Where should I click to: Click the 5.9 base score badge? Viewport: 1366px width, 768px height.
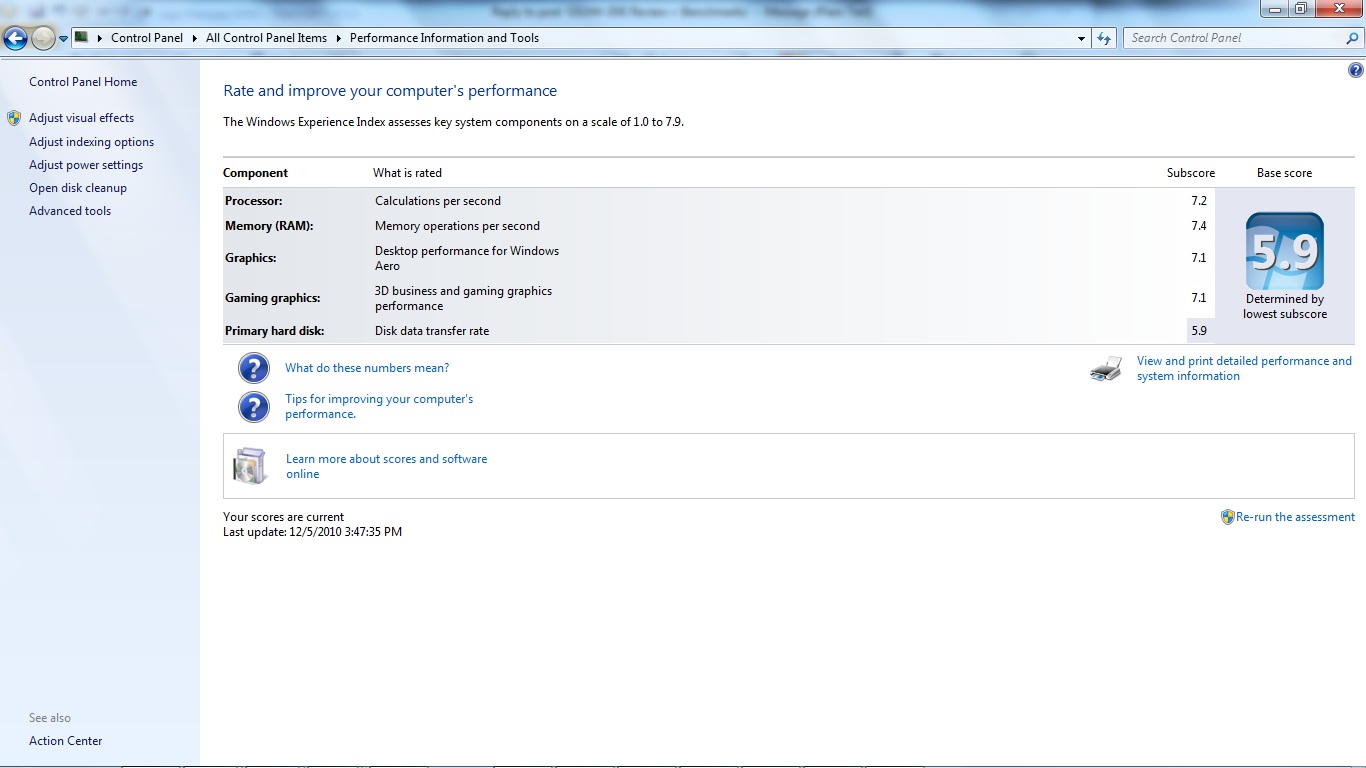pyautogui.click(x=1284, y=251)
